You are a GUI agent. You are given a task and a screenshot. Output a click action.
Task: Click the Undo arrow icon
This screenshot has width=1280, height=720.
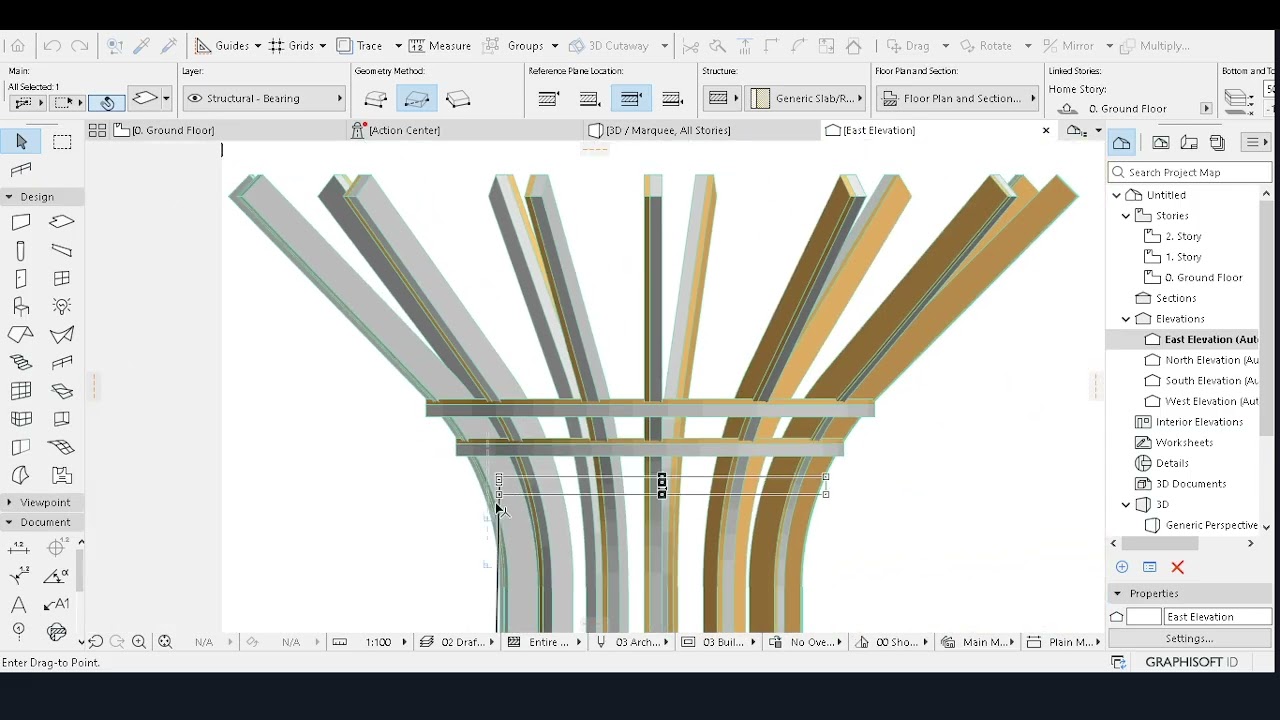pos(52,46)
